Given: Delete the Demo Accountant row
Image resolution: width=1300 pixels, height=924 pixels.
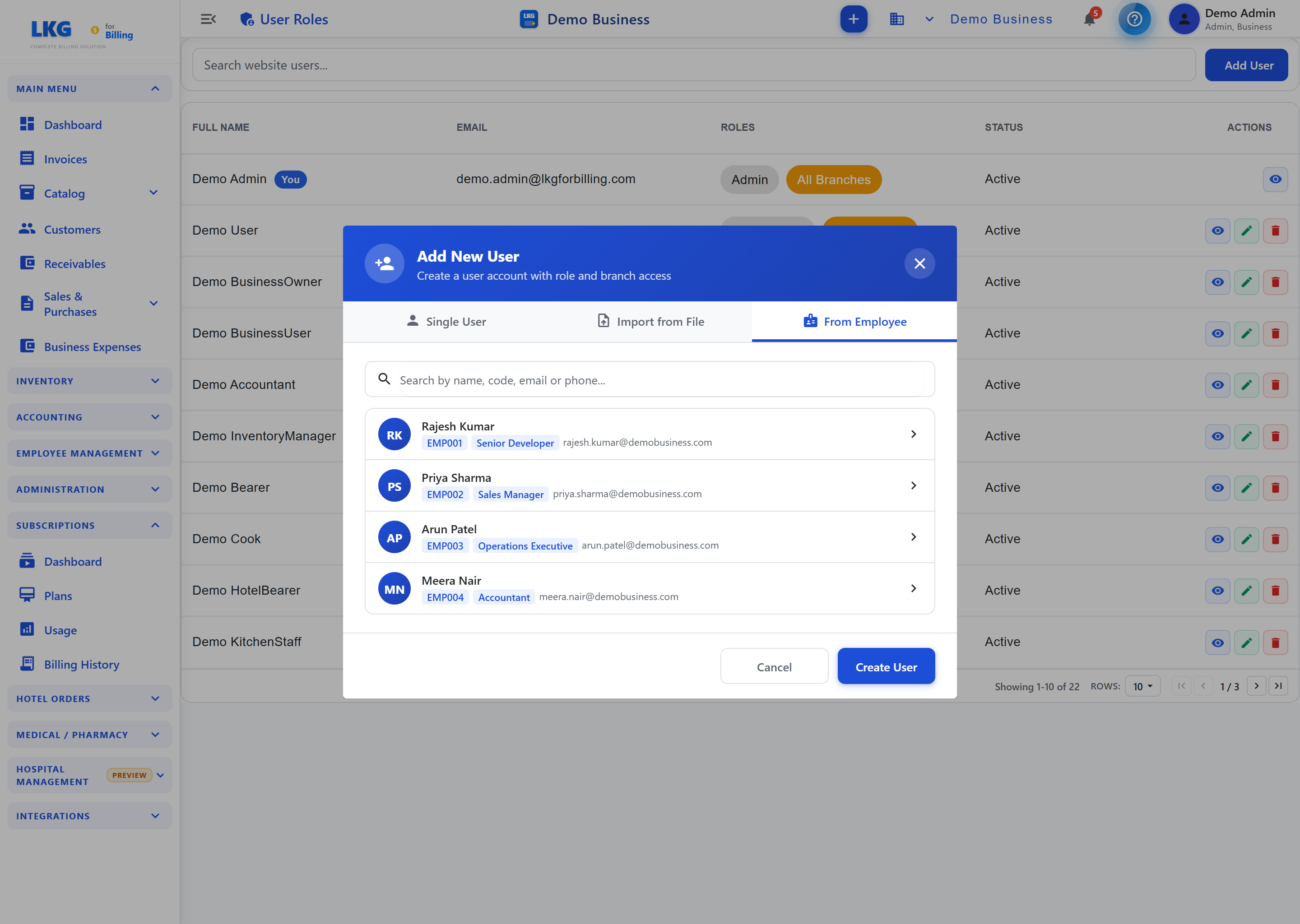Looking at the screenshot, I should [1276, 385].
